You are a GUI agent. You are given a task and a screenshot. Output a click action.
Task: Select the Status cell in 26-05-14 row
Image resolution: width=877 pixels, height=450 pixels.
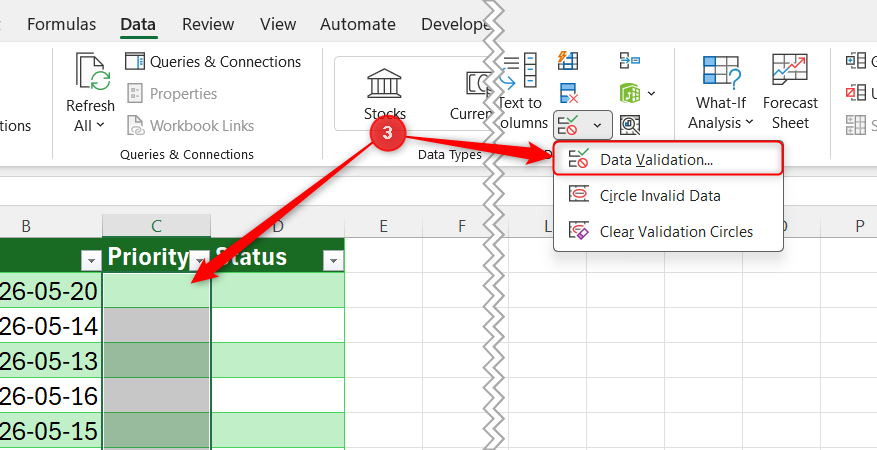(x=278, y=326)
